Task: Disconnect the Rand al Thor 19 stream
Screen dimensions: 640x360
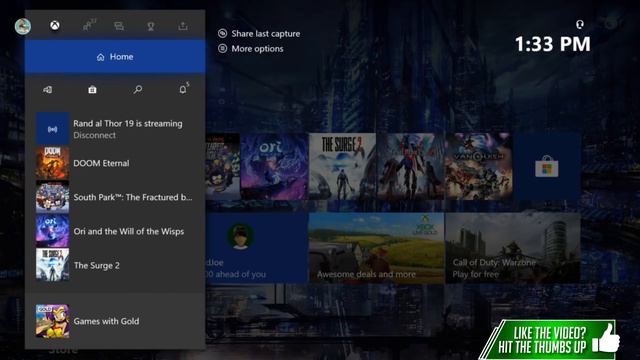Action: point(94,135)
